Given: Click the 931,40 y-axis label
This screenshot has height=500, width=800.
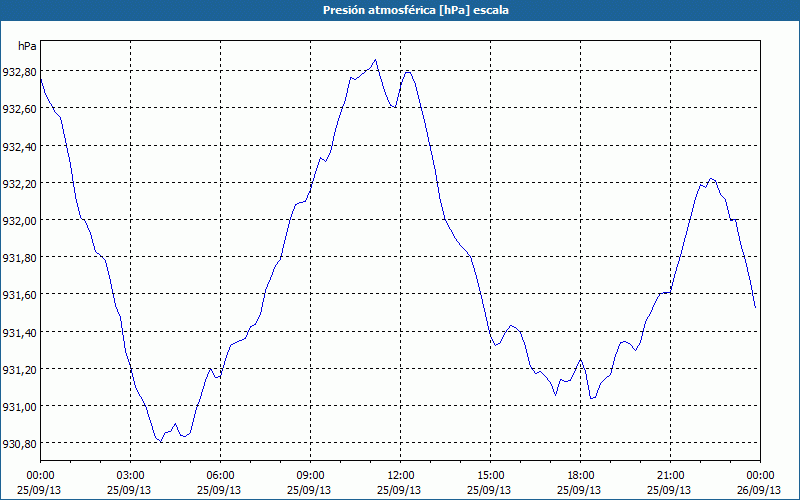Looking at the screenshot, I should click(20, 333).
